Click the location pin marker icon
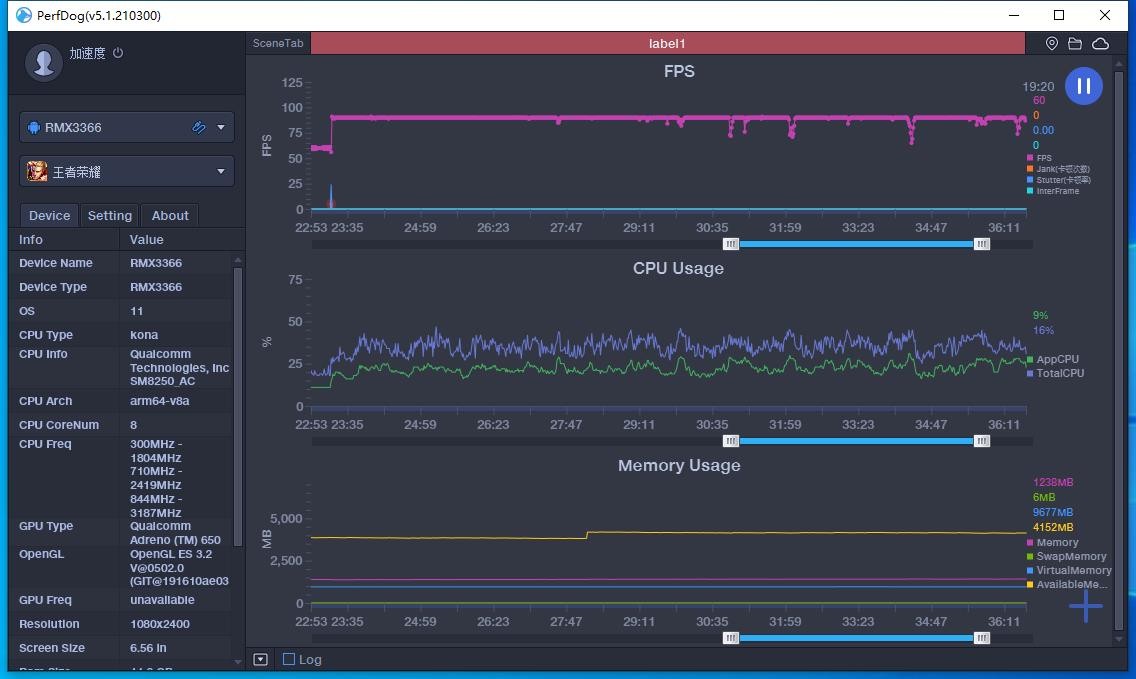 (1052, 44)
